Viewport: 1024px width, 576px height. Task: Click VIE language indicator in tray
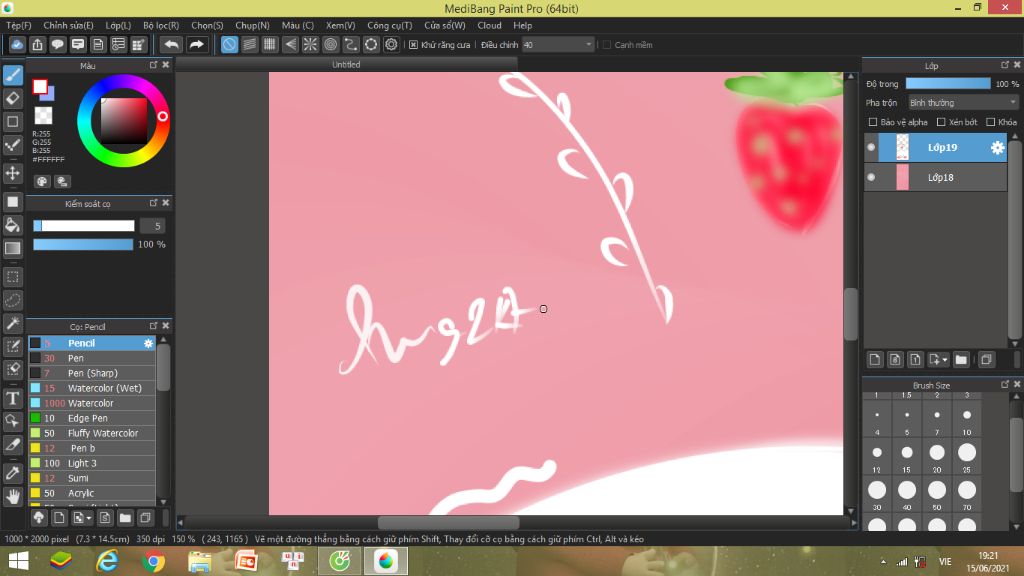click(x=945, y=562)
